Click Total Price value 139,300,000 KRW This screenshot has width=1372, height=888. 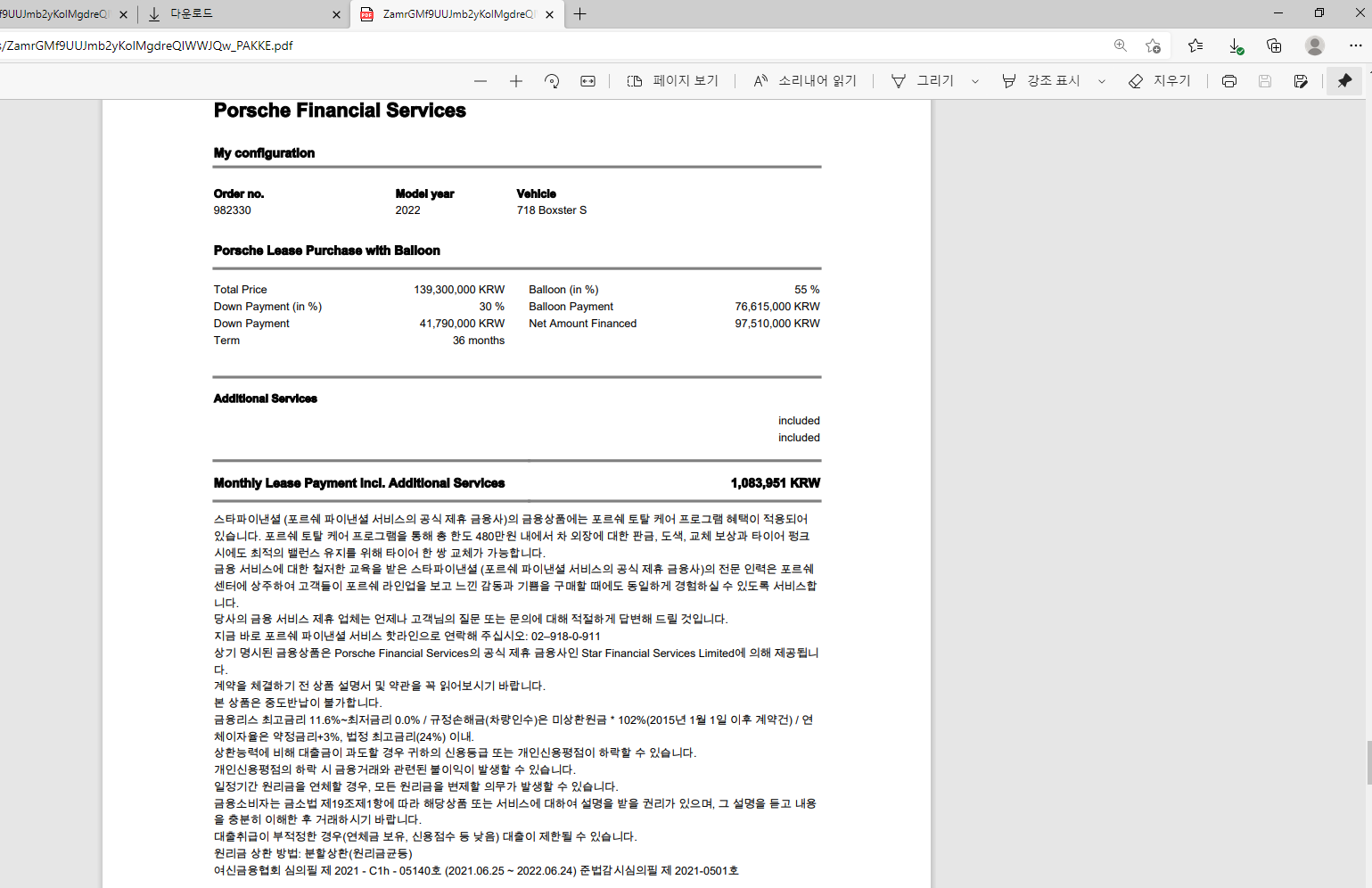(x=459, y=290)
